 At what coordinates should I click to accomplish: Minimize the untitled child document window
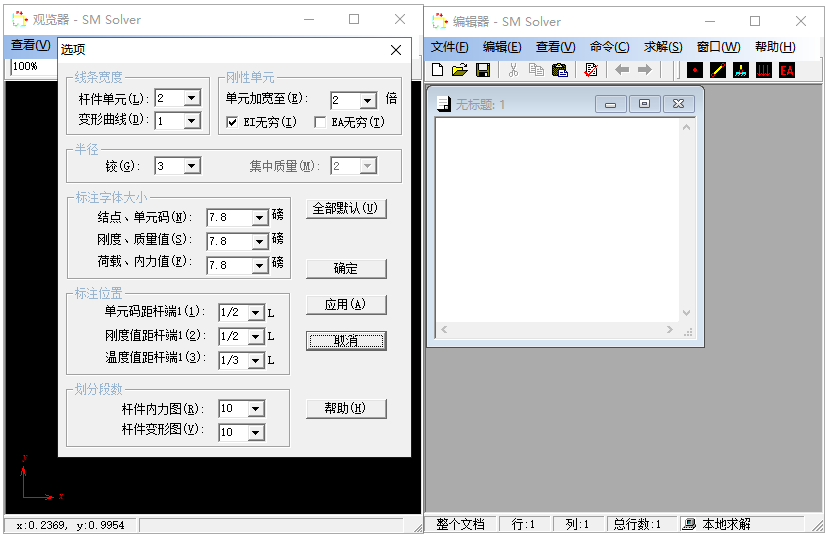tap(610, 104)
